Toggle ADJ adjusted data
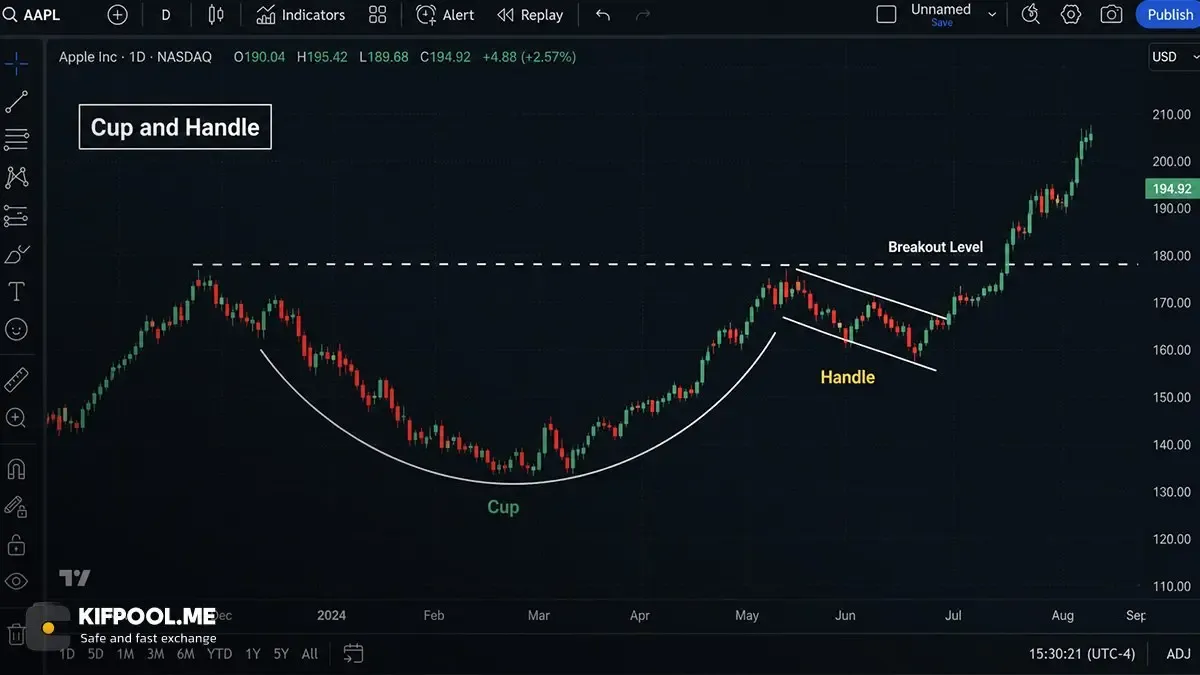 (1178, 654)
